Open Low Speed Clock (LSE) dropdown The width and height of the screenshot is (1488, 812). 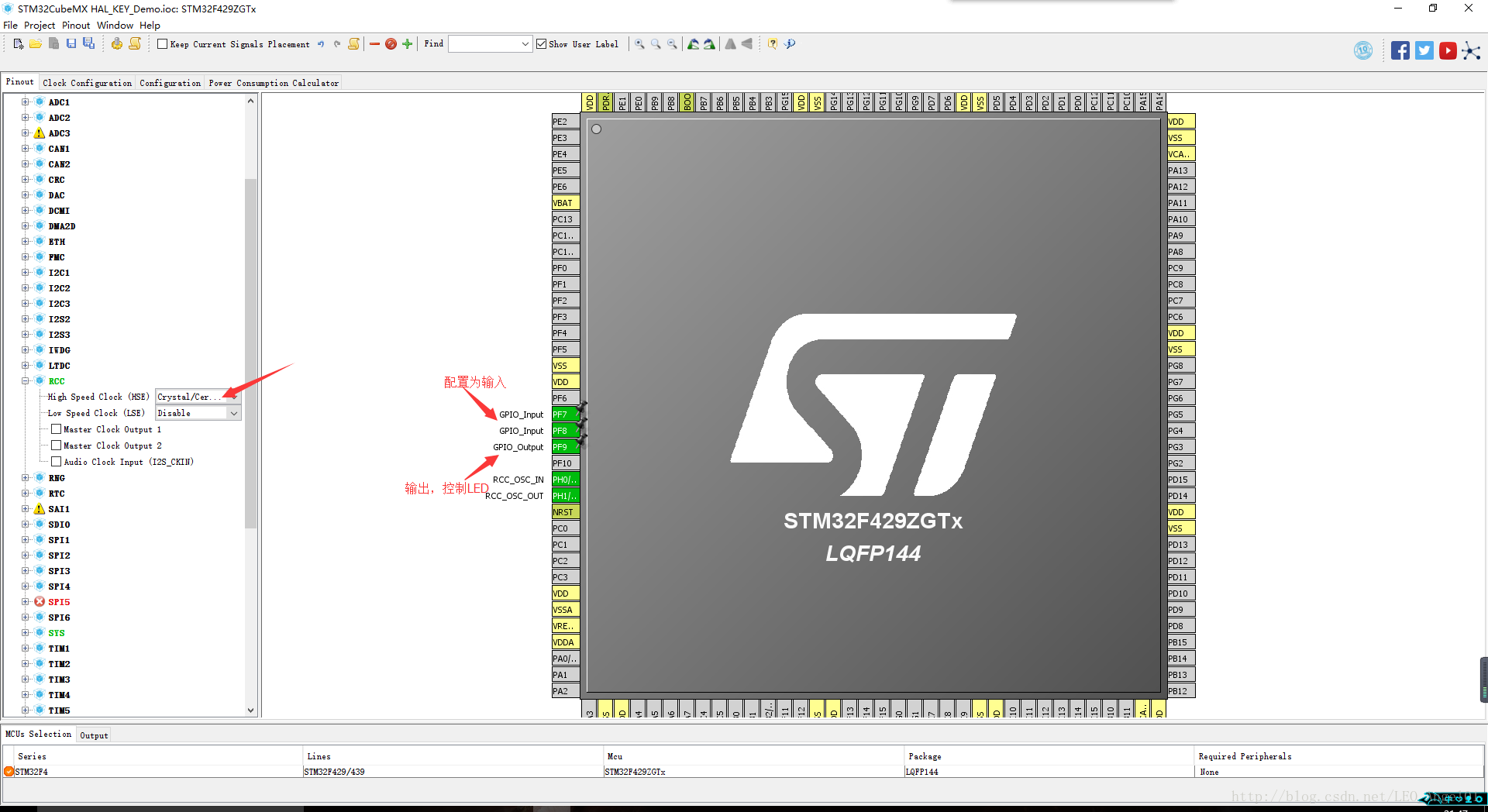click(233, 413)
